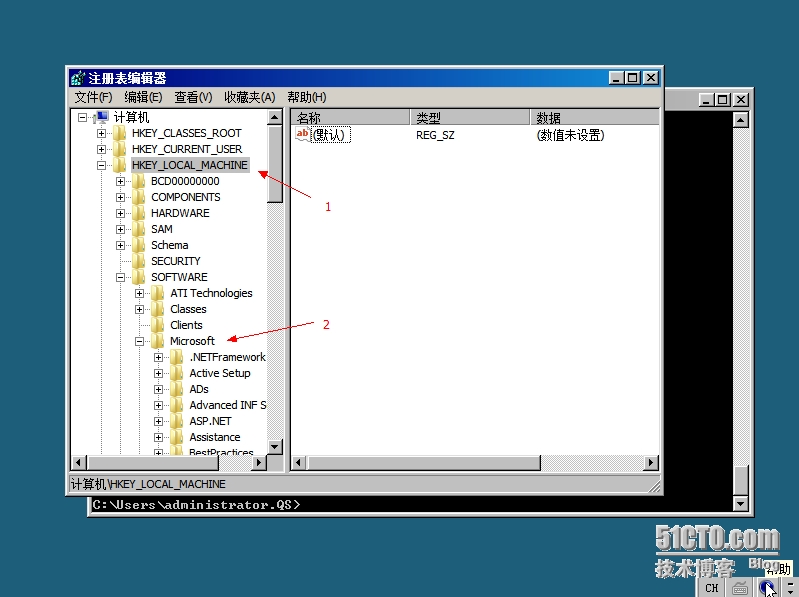Viewport: 799px width, 597px height.
Task: Select the Clients key label
Action: click(x=187, y=325)
